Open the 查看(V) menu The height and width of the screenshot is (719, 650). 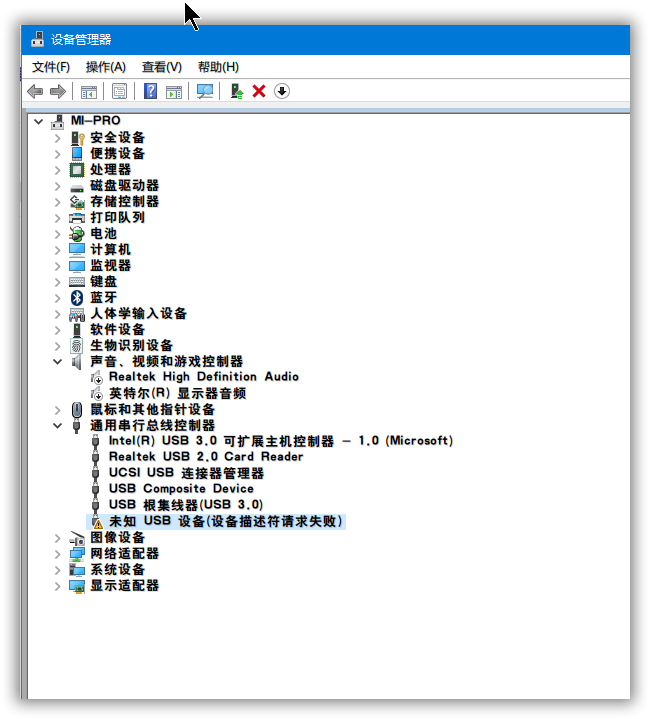point(162,67)
